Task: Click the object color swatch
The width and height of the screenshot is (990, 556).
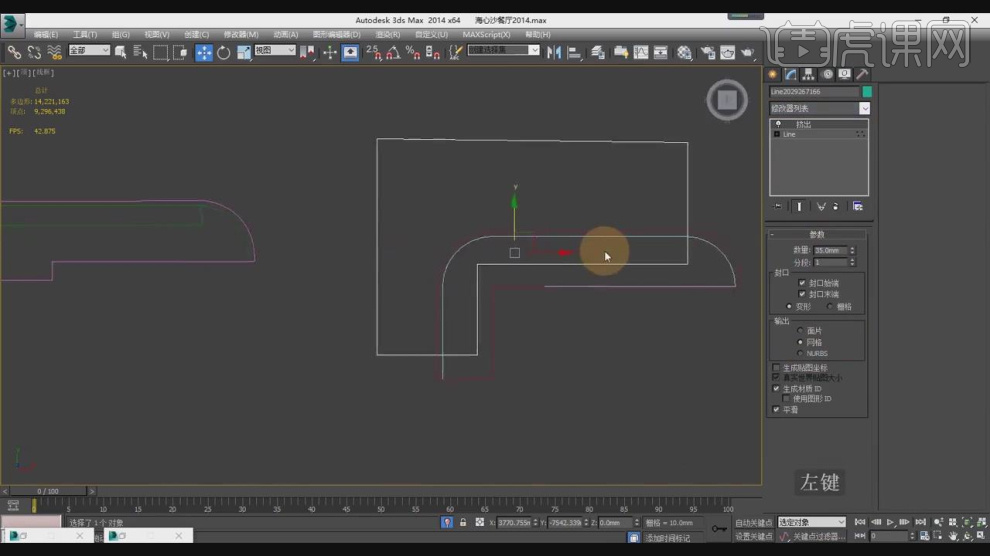Action: 865,91
